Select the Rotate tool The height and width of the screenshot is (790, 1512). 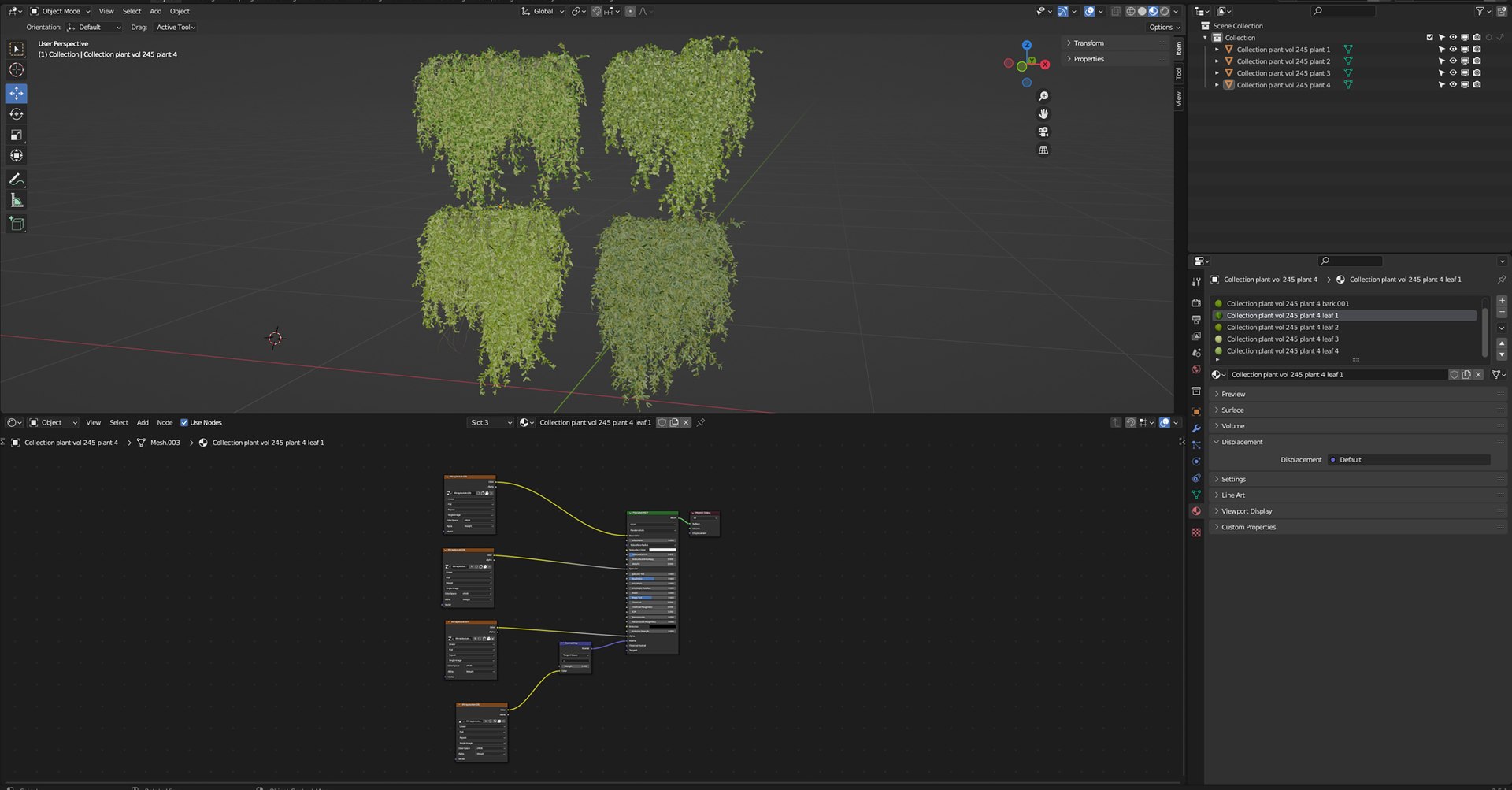[17, 114]
